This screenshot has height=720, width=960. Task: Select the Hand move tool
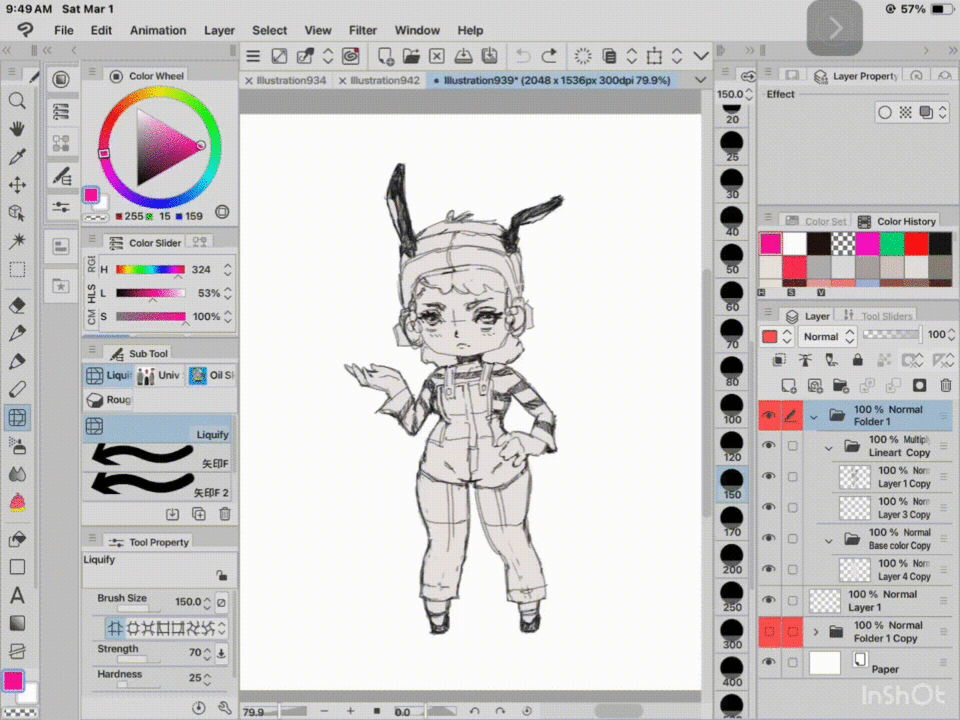point(17,128)
